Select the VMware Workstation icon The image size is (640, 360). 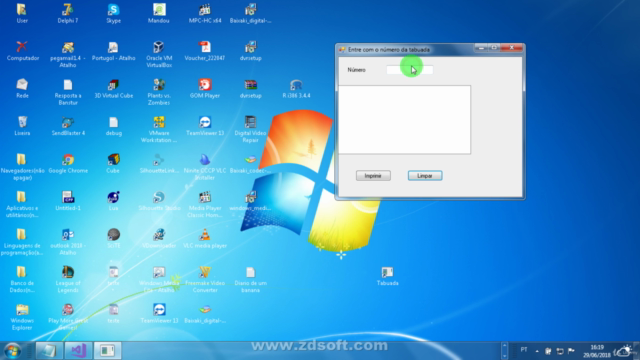coord(159,129)
